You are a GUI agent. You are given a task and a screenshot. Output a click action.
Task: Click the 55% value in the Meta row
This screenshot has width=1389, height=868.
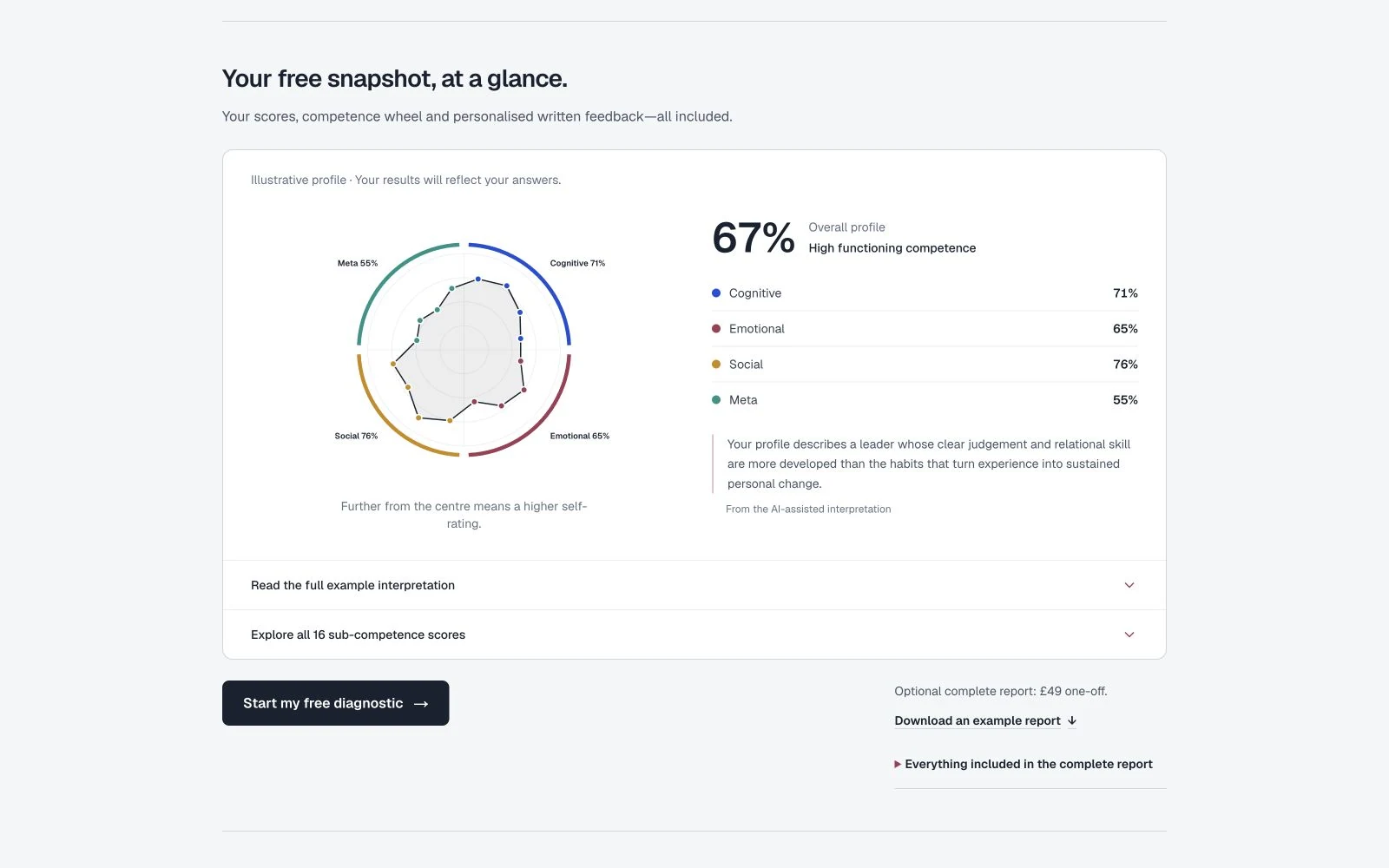1125,400
